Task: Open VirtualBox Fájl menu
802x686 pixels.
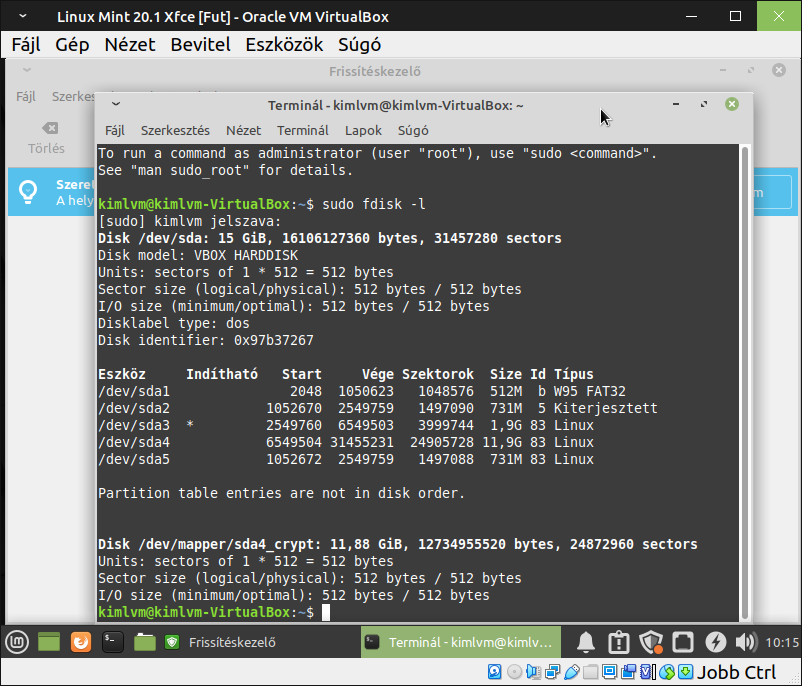Action: coord(26,45)
